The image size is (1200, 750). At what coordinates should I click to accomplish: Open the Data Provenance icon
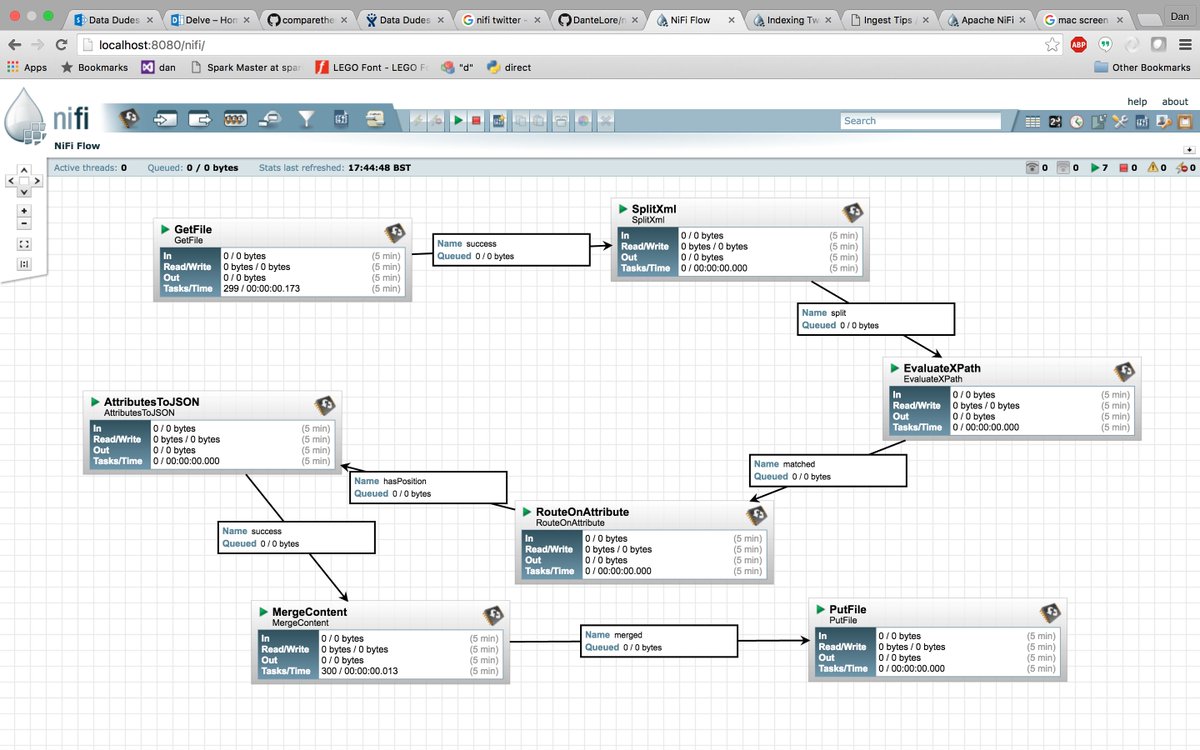point(1098,121)
